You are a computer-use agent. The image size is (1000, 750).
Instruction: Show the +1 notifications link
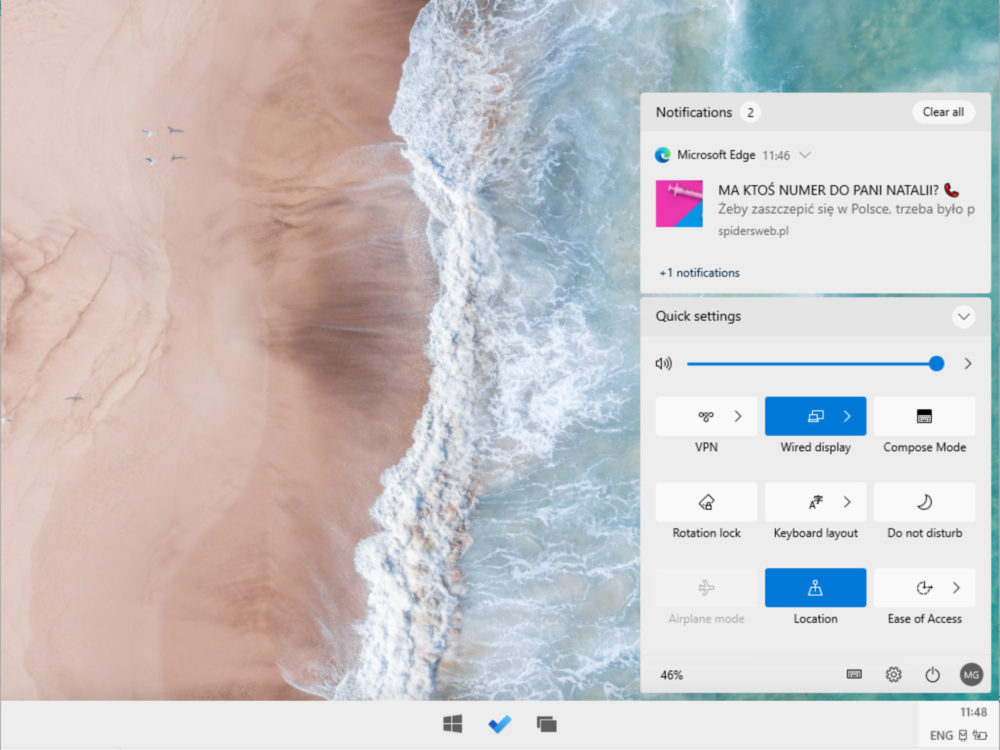click(x=699, y=273)
